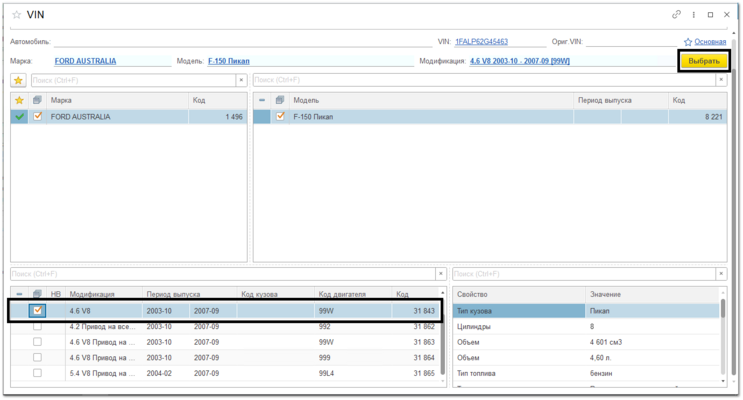
Task: Open the three-dot more actions menu
Action: pyautogui.click(x=693, y=15)
